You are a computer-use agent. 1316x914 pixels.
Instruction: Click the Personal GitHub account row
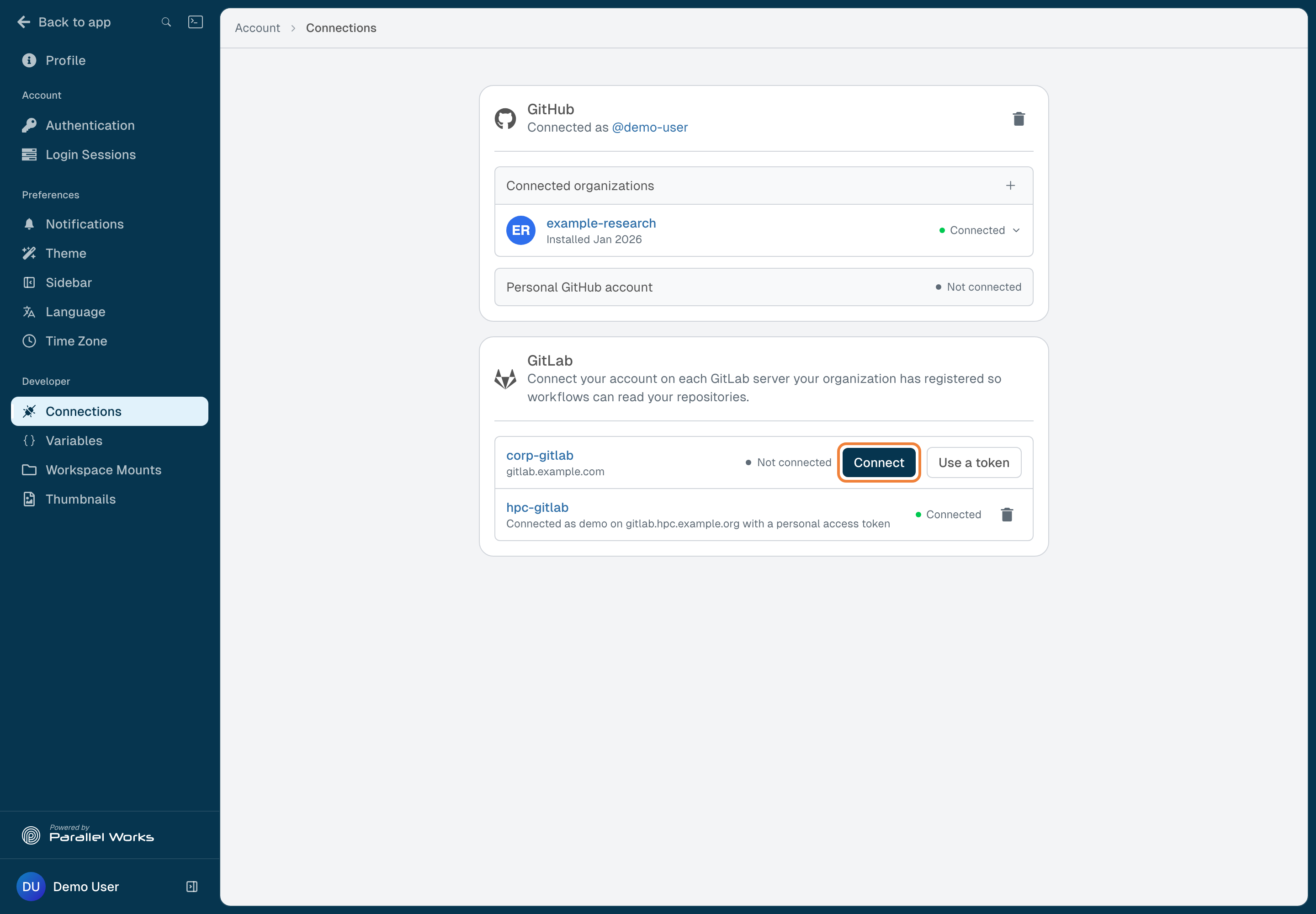point(764,287)
